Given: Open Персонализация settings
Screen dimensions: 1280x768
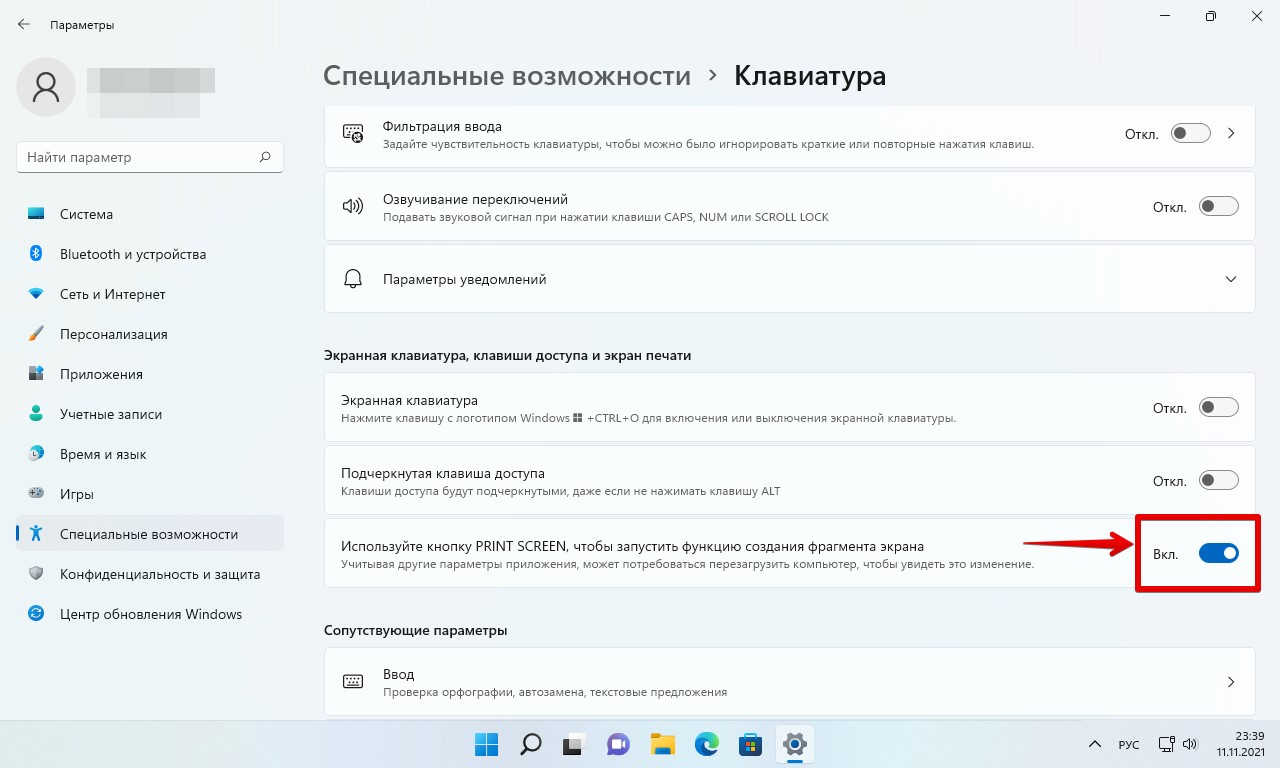Looking at the screenshot, I should [x=150, y=334].
